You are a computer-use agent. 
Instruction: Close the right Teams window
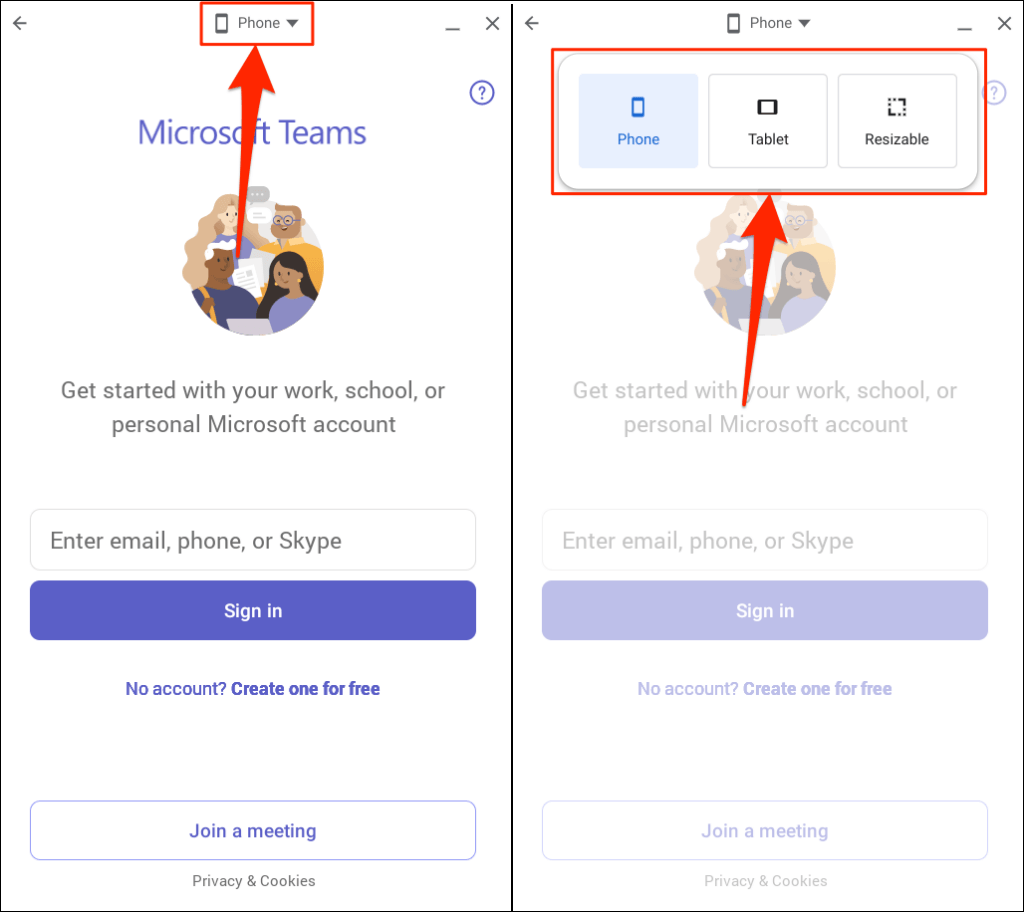1004,24
